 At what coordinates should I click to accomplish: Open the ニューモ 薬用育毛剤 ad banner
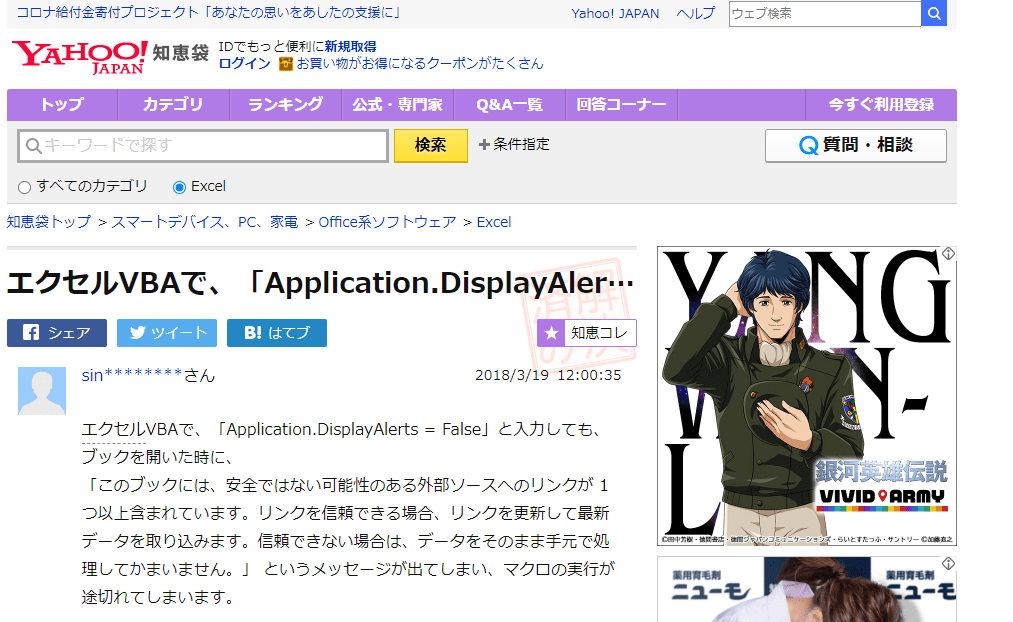coord(807,589)
